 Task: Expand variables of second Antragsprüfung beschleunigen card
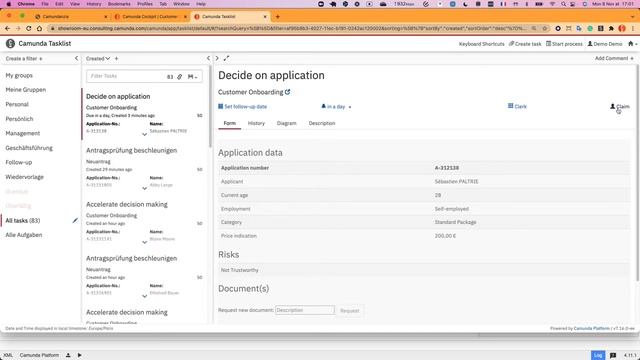pos(144,296)
